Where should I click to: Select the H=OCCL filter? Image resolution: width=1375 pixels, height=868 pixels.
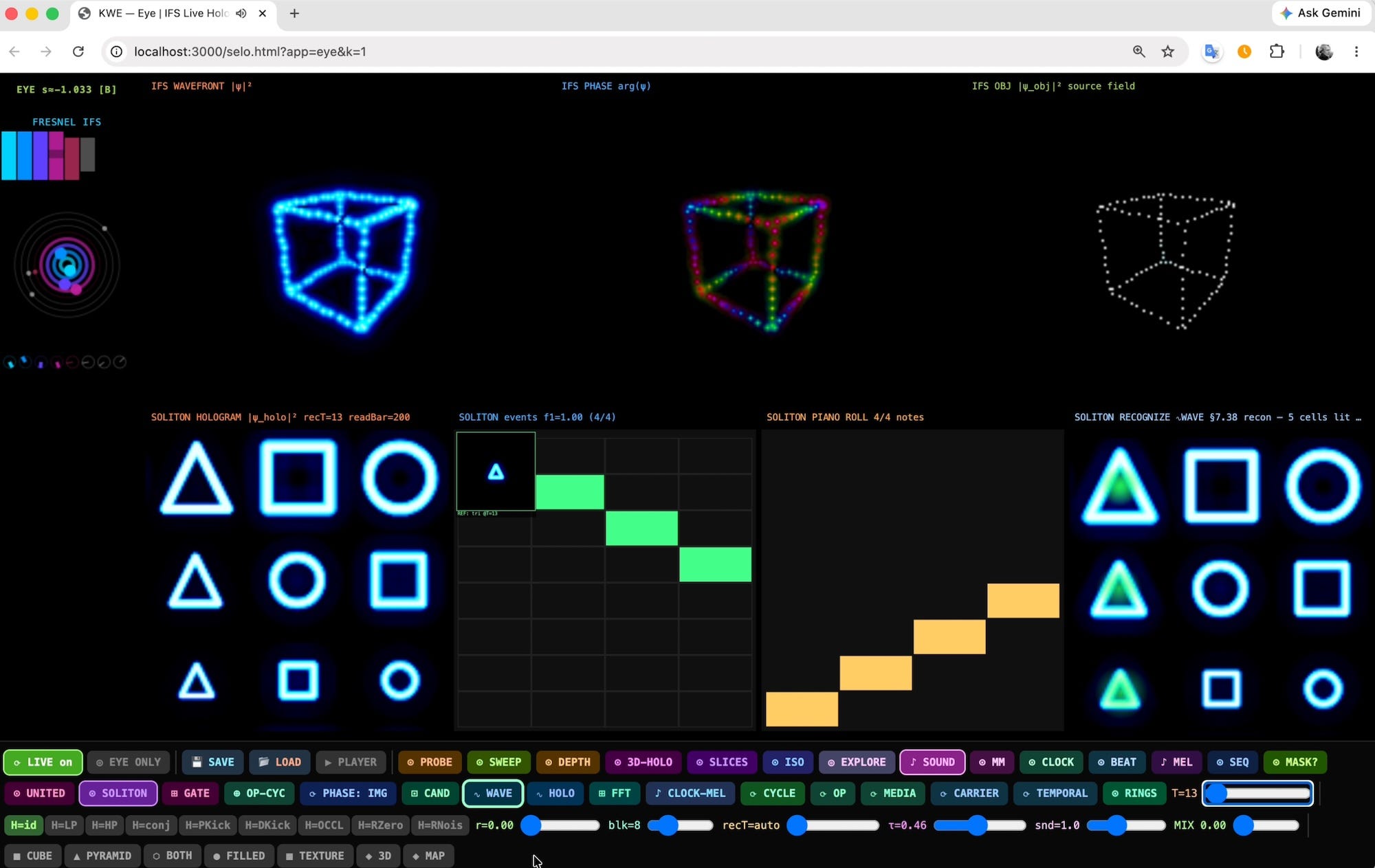click(324, 825)
